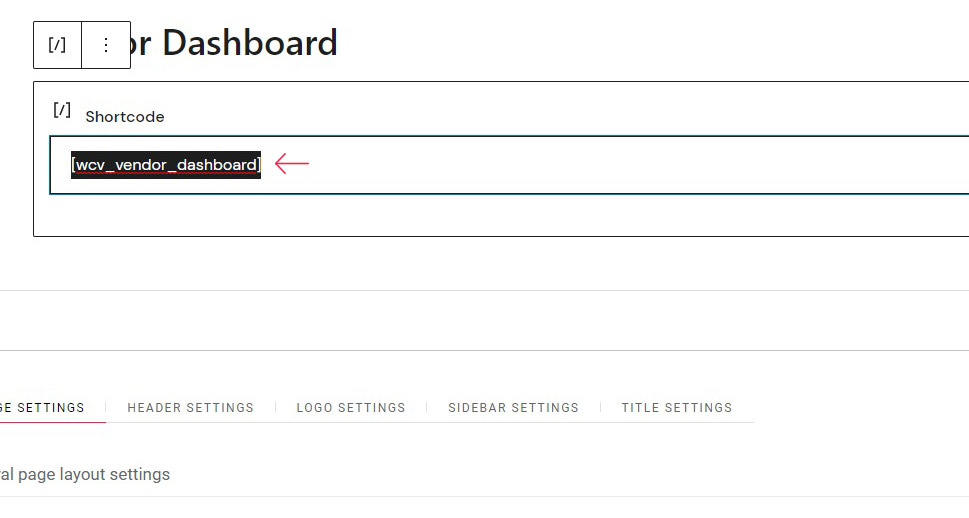Image resolution: width=969 pixels, height=518 pixels.
Task: Select the Shortcode label text
Action: [125, 117]
